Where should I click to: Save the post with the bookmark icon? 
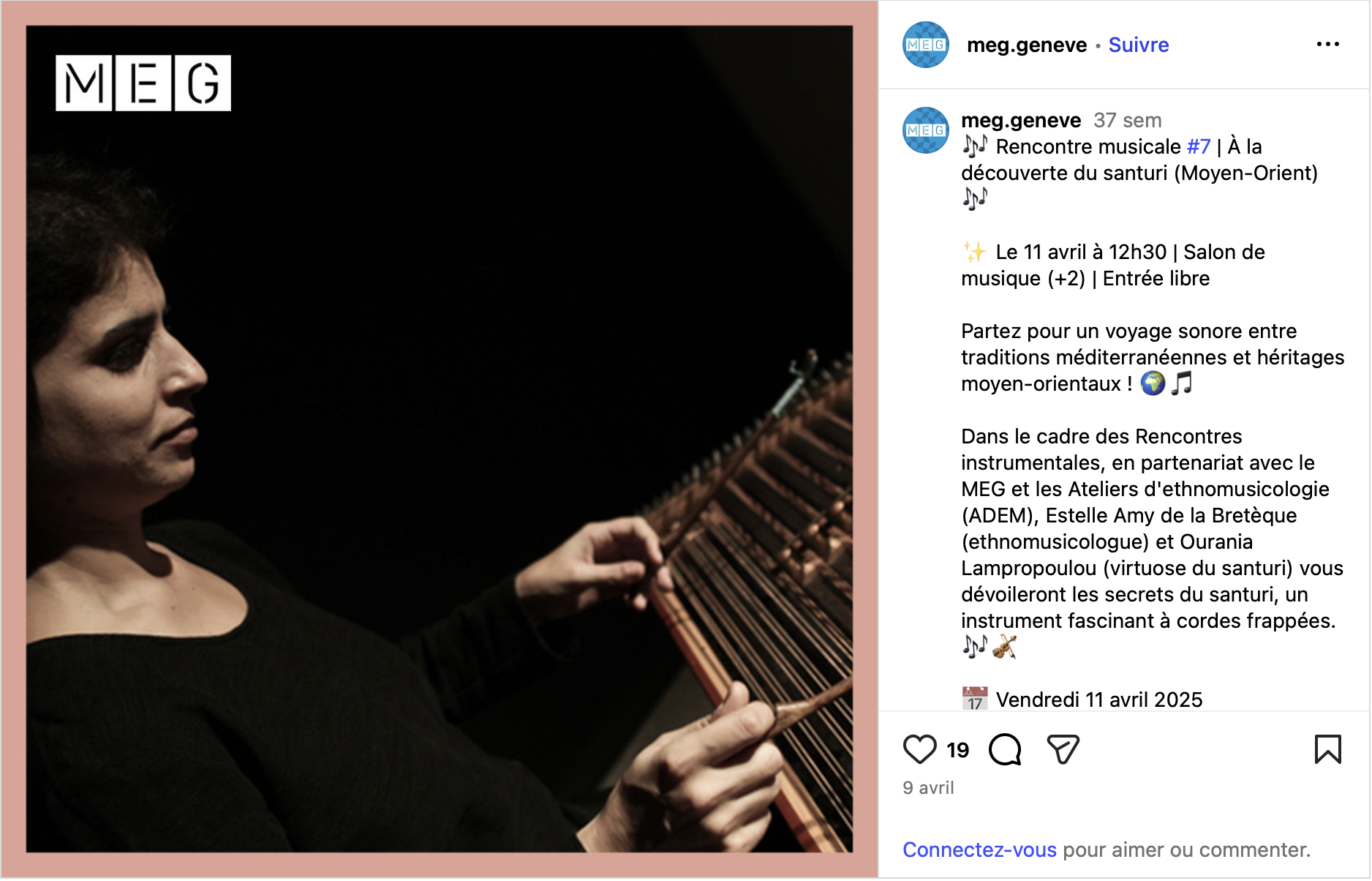point(1327,749)
